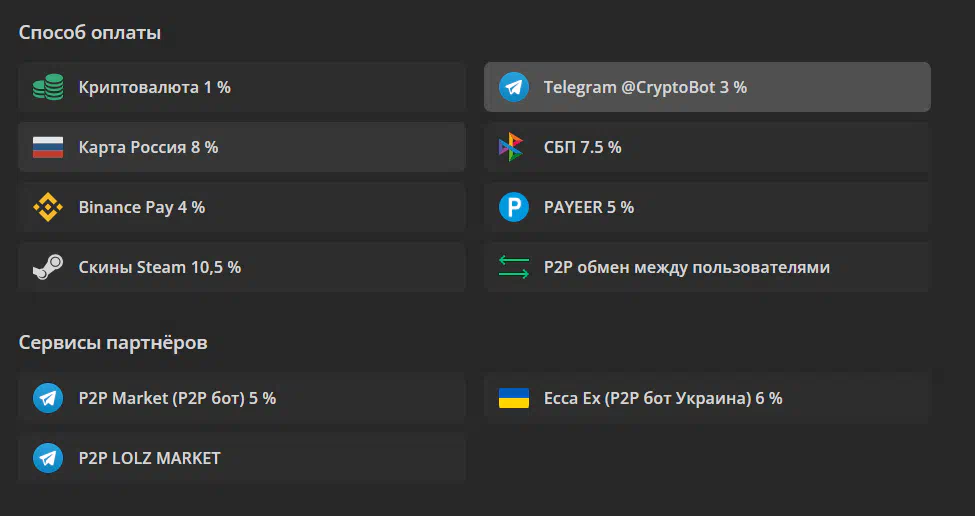Open Ecca Ex P2P бот Украина service
The image size is (975, 516).
(707, 398)
